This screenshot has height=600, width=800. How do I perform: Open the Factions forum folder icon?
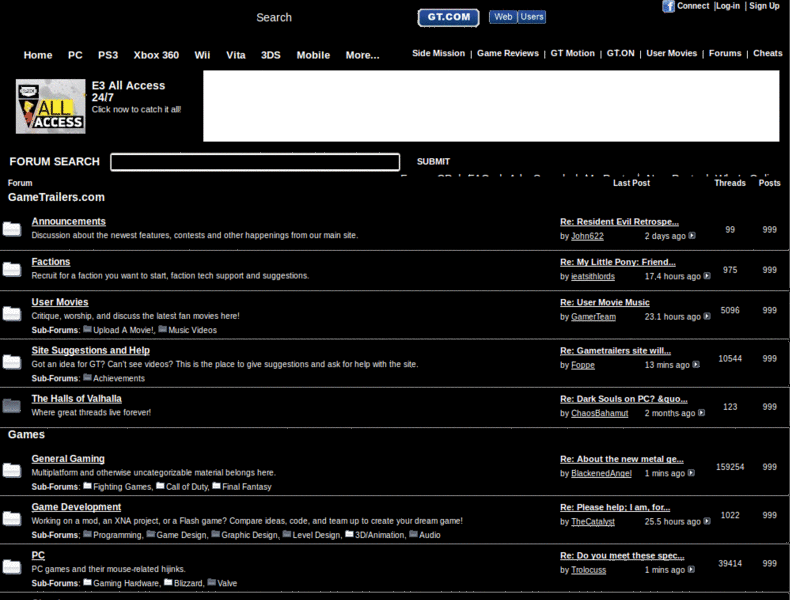coord(12,269)
